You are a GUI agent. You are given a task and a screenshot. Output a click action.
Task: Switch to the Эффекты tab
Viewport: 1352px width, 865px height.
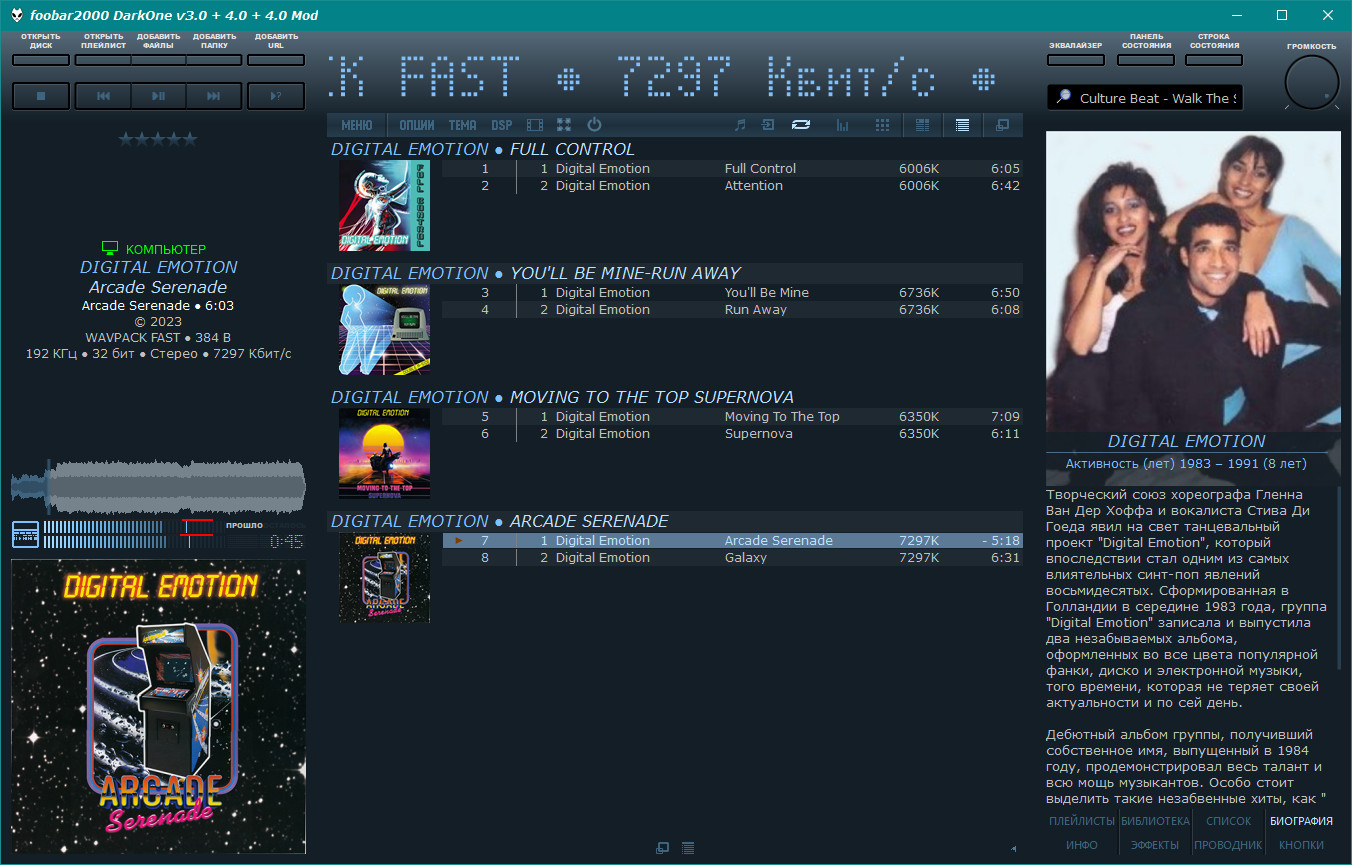(1155, 845)
